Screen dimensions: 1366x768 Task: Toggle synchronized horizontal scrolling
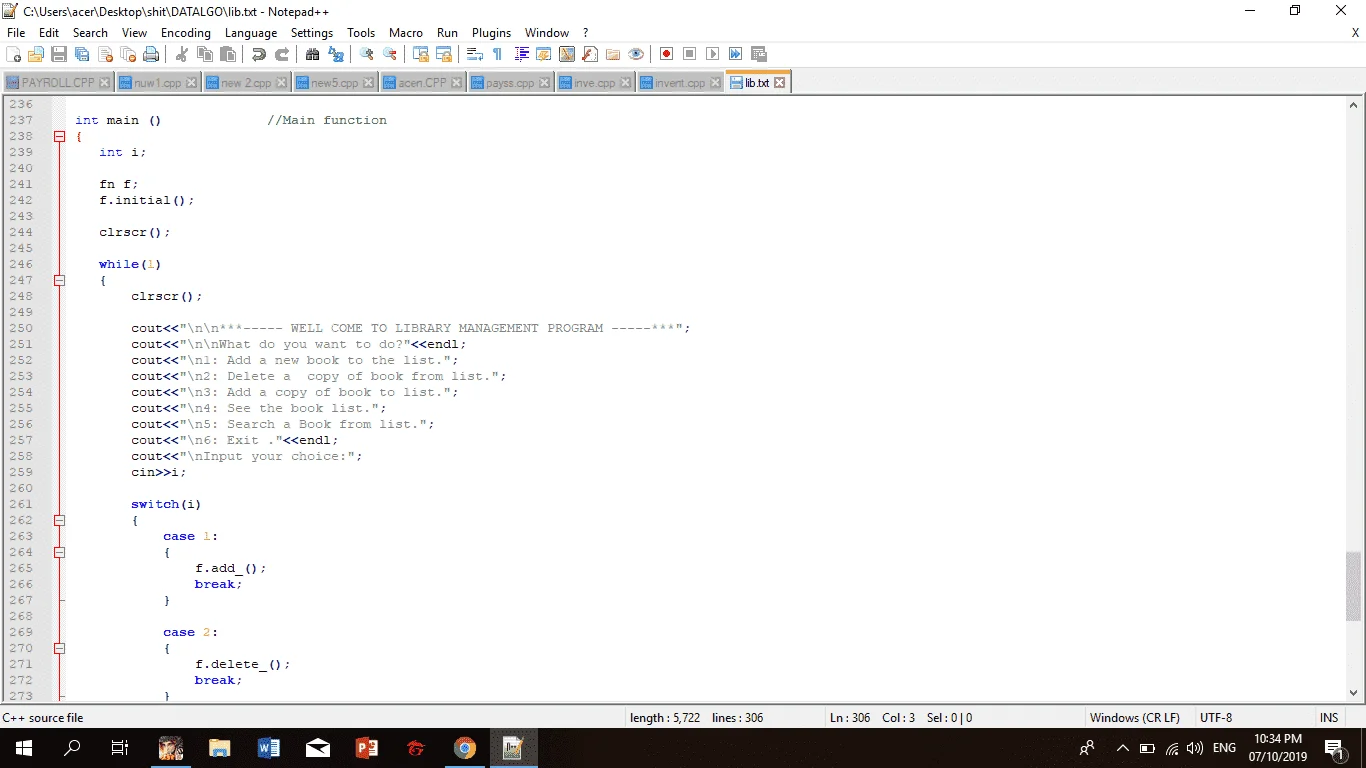point(443,54)
